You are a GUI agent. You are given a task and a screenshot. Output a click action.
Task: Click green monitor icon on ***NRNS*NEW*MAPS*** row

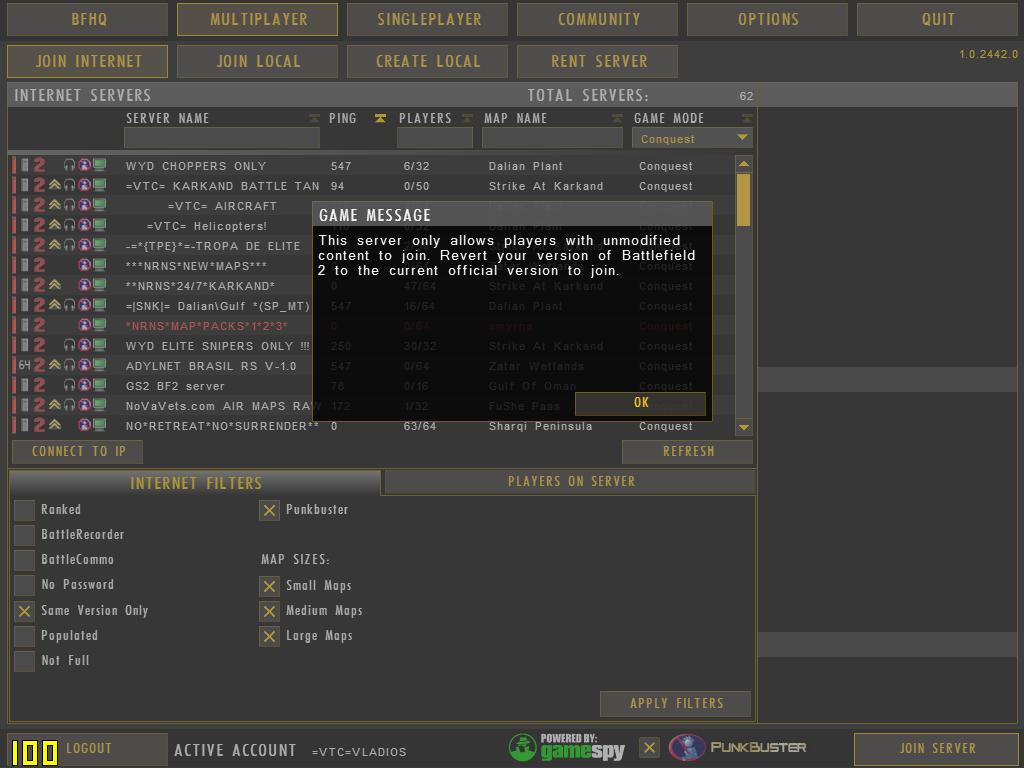pos(99,265)
